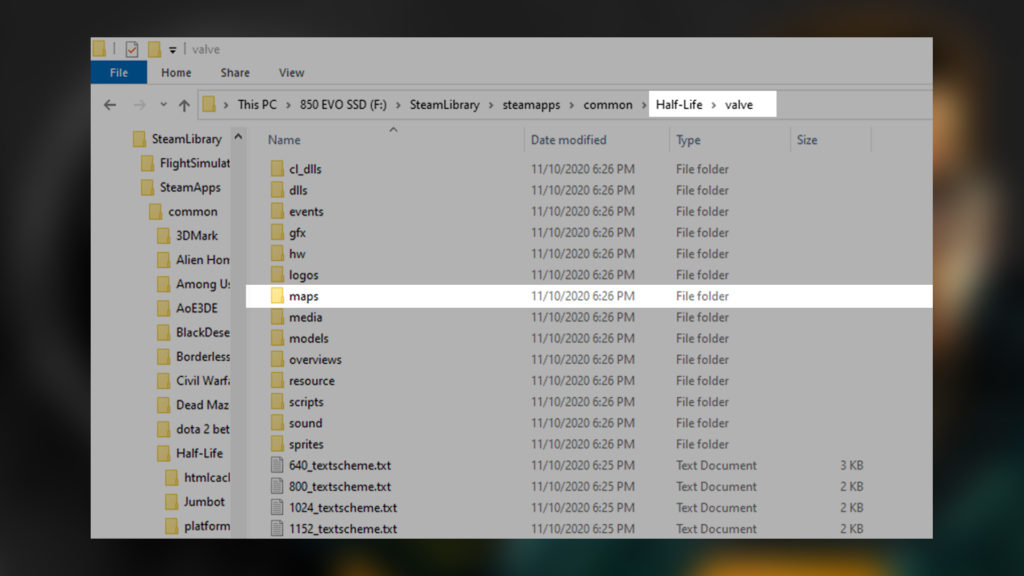The width and height of the screenshot is (1024, 576).
Task: Click the Forward navigation arrow
Action: [139, 104]
